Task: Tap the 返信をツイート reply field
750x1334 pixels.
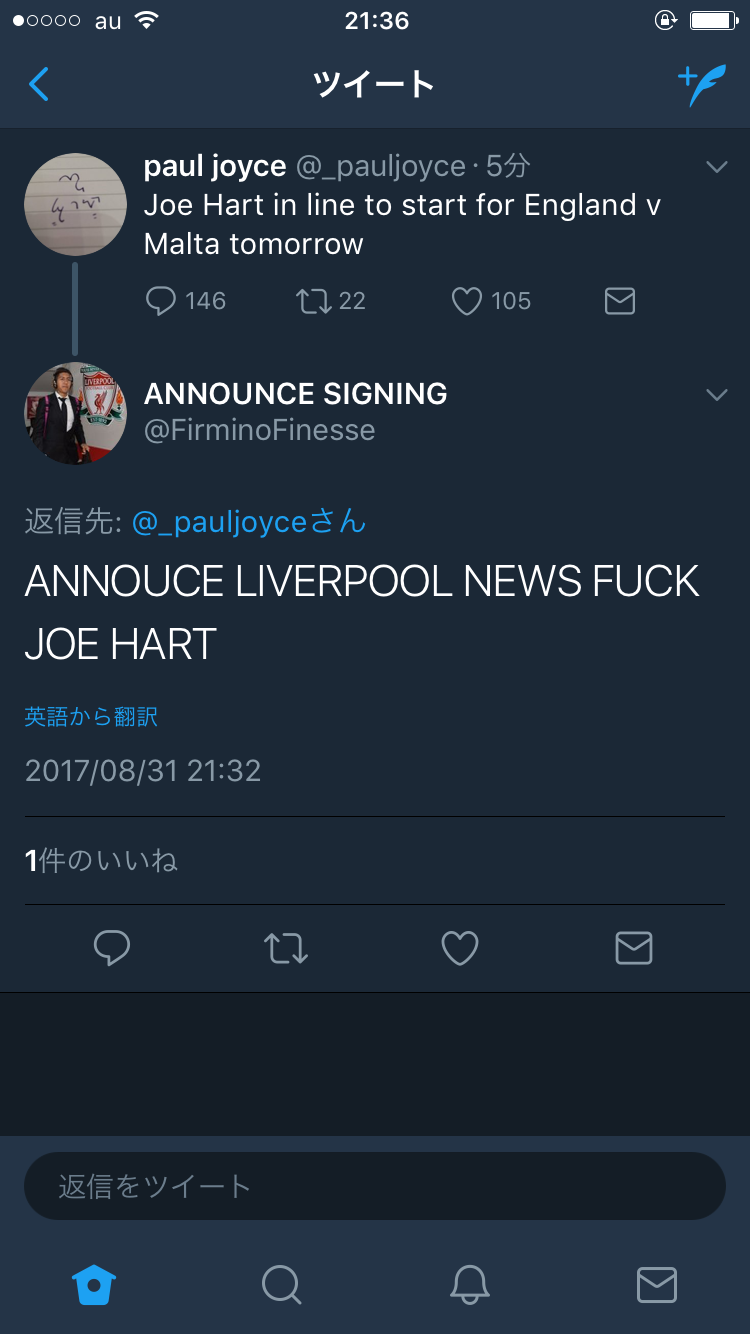Action: (375, 1186)
